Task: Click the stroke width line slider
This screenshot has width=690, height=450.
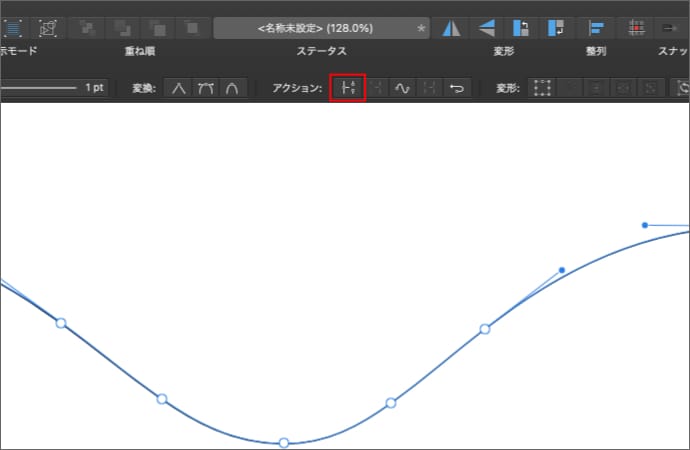Action: (38, 88)
